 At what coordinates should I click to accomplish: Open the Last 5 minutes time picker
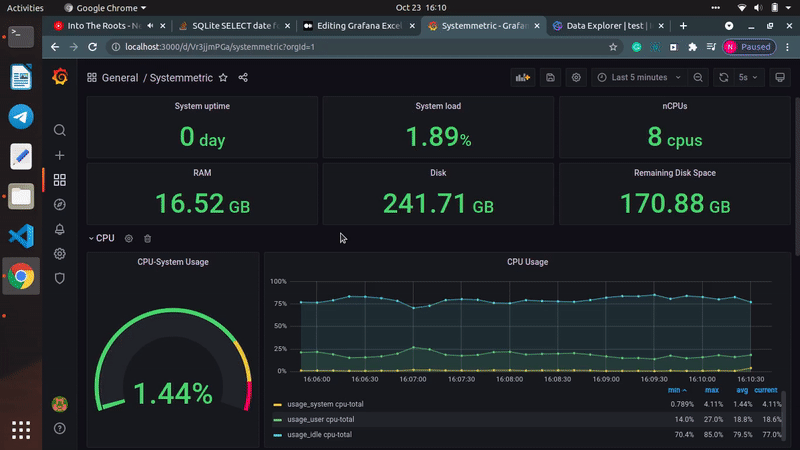(638, 77)
